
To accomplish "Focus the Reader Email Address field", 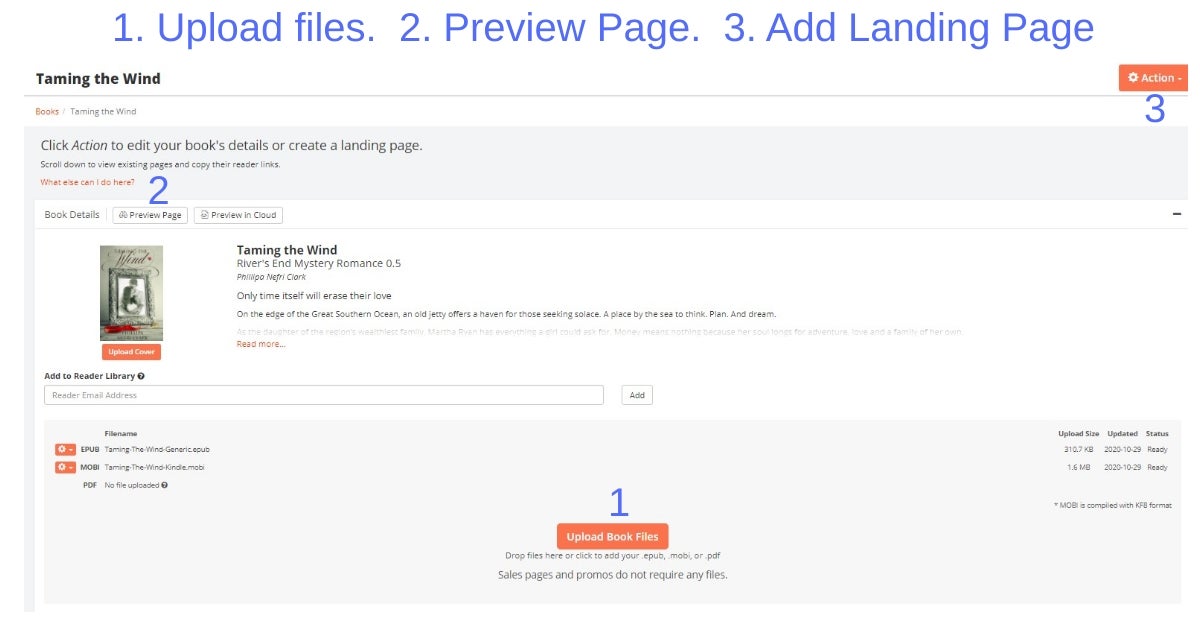I will 324,395.
